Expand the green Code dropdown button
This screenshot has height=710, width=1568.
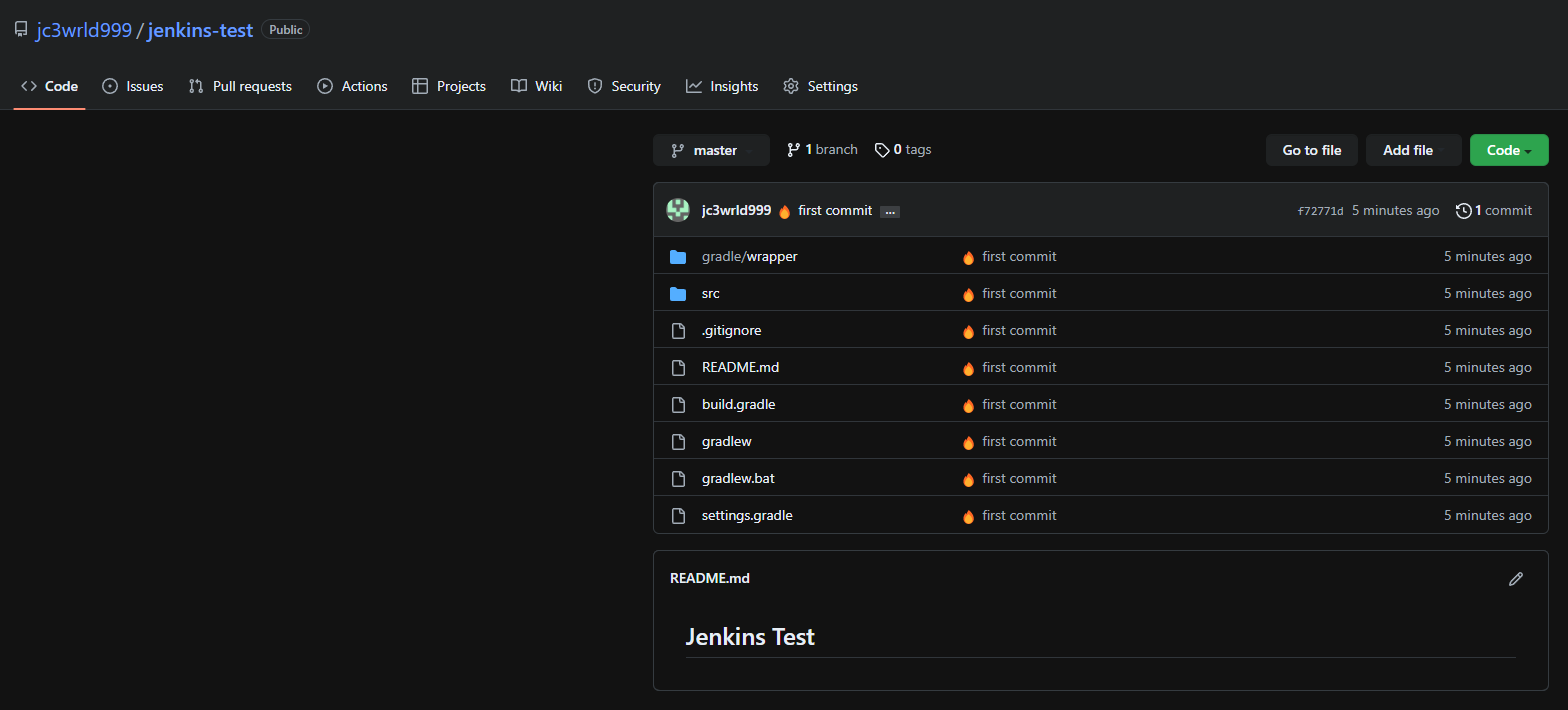(x=1509, y=150)
